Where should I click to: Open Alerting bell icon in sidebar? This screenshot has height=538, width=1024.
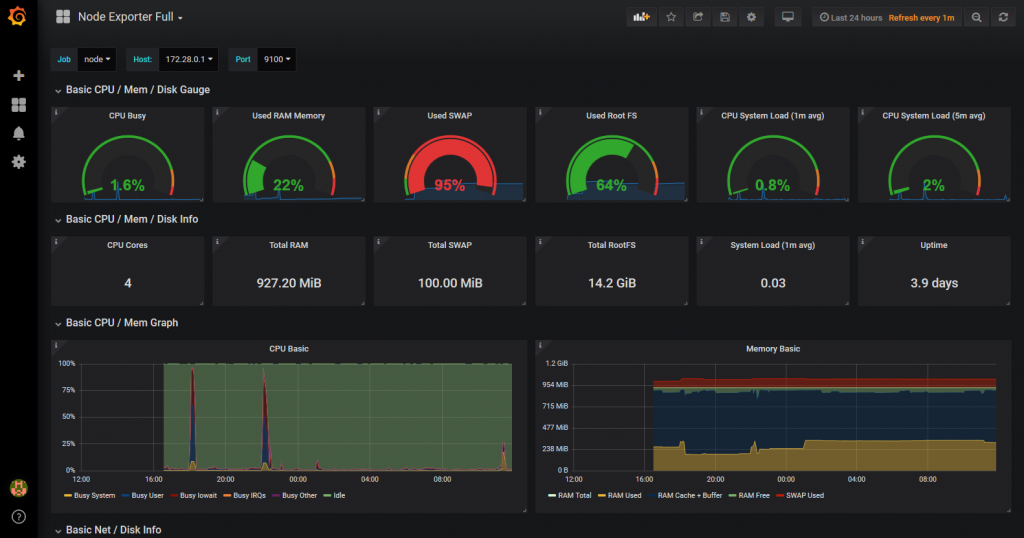pyautogui.click(x=19, y=133)
